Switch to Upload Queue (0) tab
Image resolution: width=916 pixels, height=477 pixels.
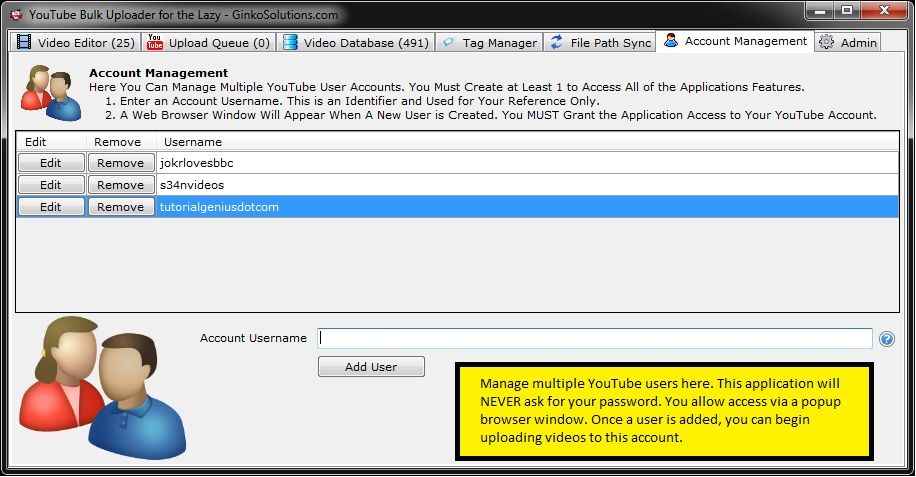pos(208,43)
